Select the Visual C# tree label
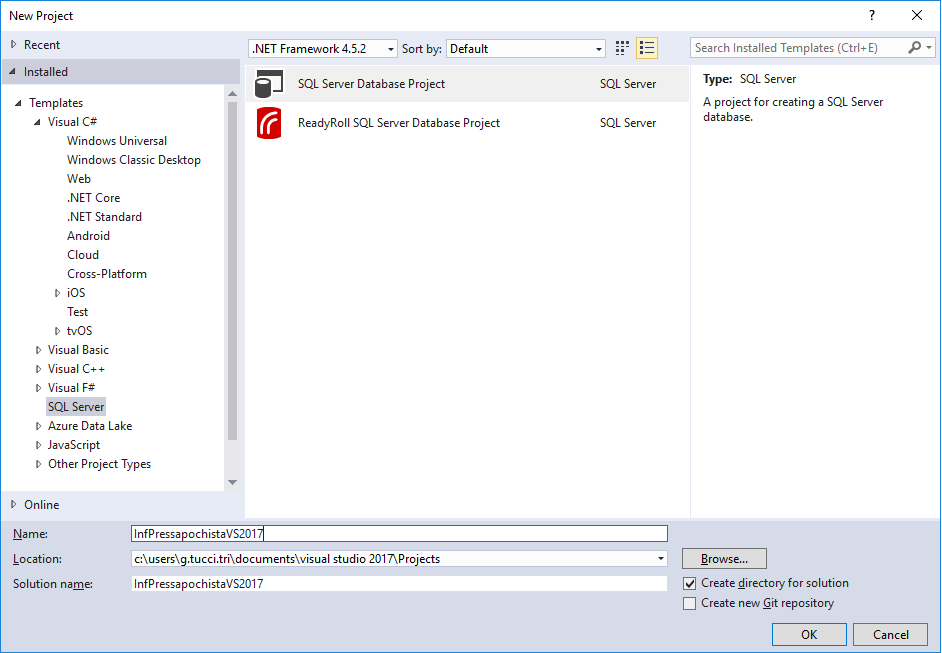The width and height of the screenshot is (942, 653). 72,122
